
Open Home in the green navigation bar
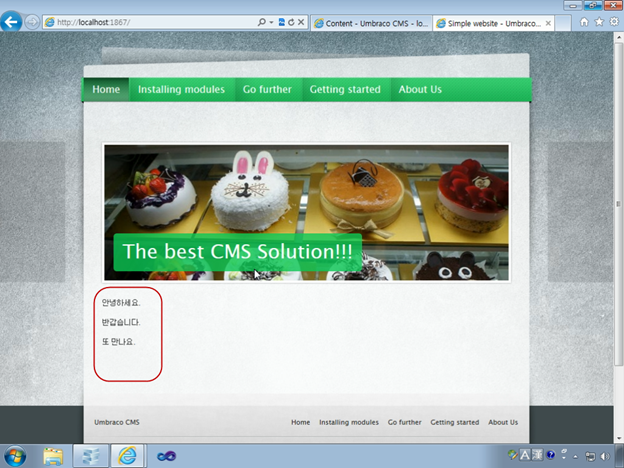106,90
